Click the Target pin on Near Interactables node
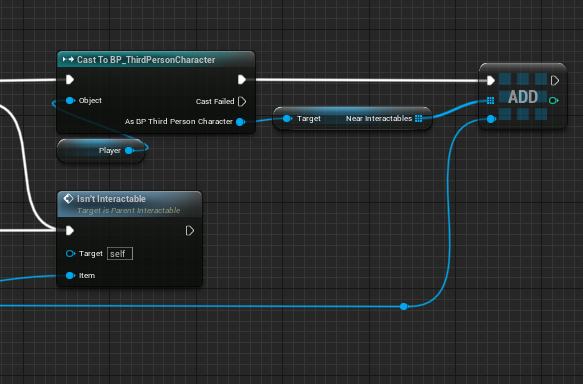Viewport: 583px width, 384px height. point(287,119)
